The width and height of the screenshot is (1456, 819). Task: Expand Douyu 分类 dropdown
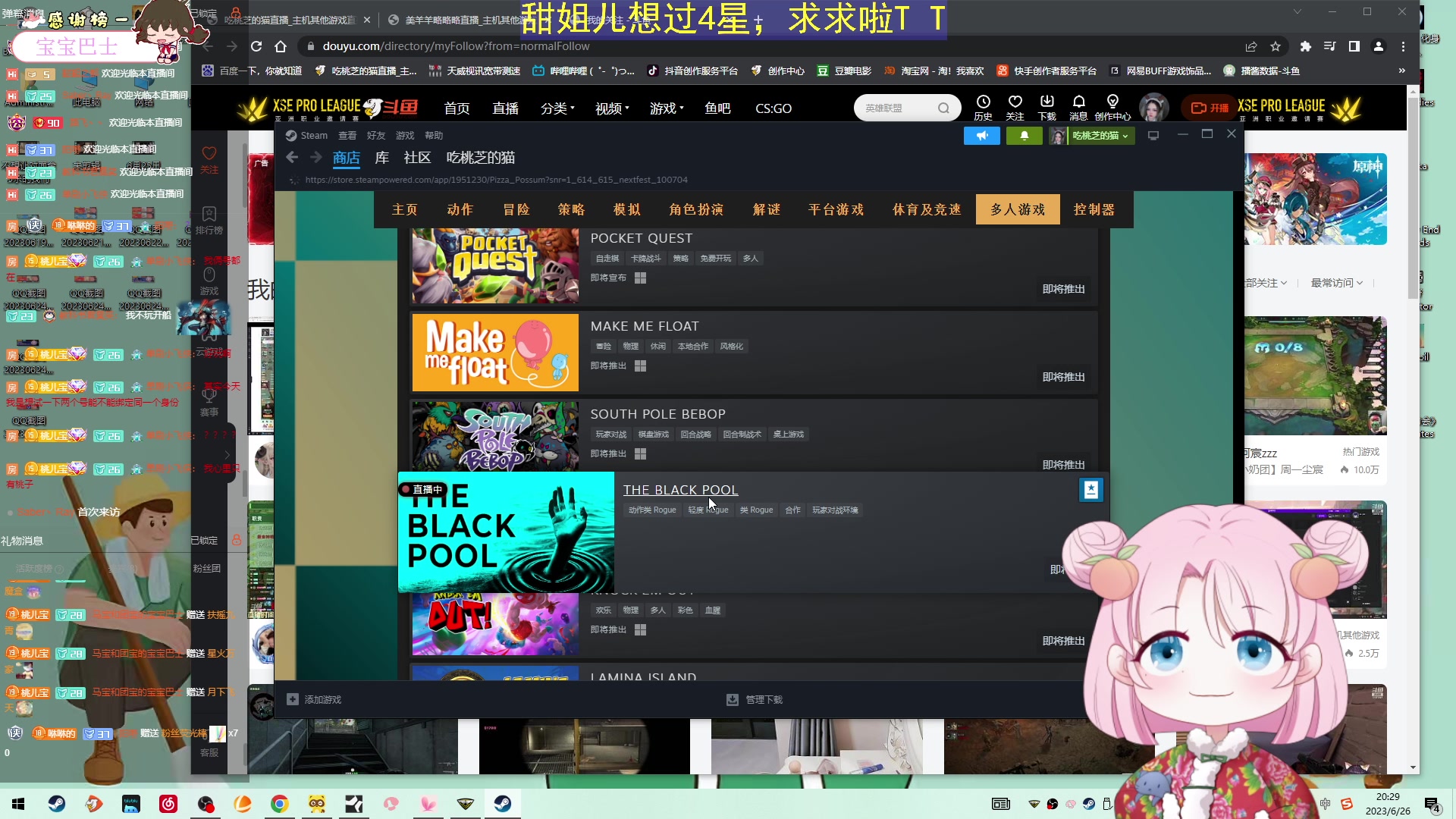coord(557,108)
